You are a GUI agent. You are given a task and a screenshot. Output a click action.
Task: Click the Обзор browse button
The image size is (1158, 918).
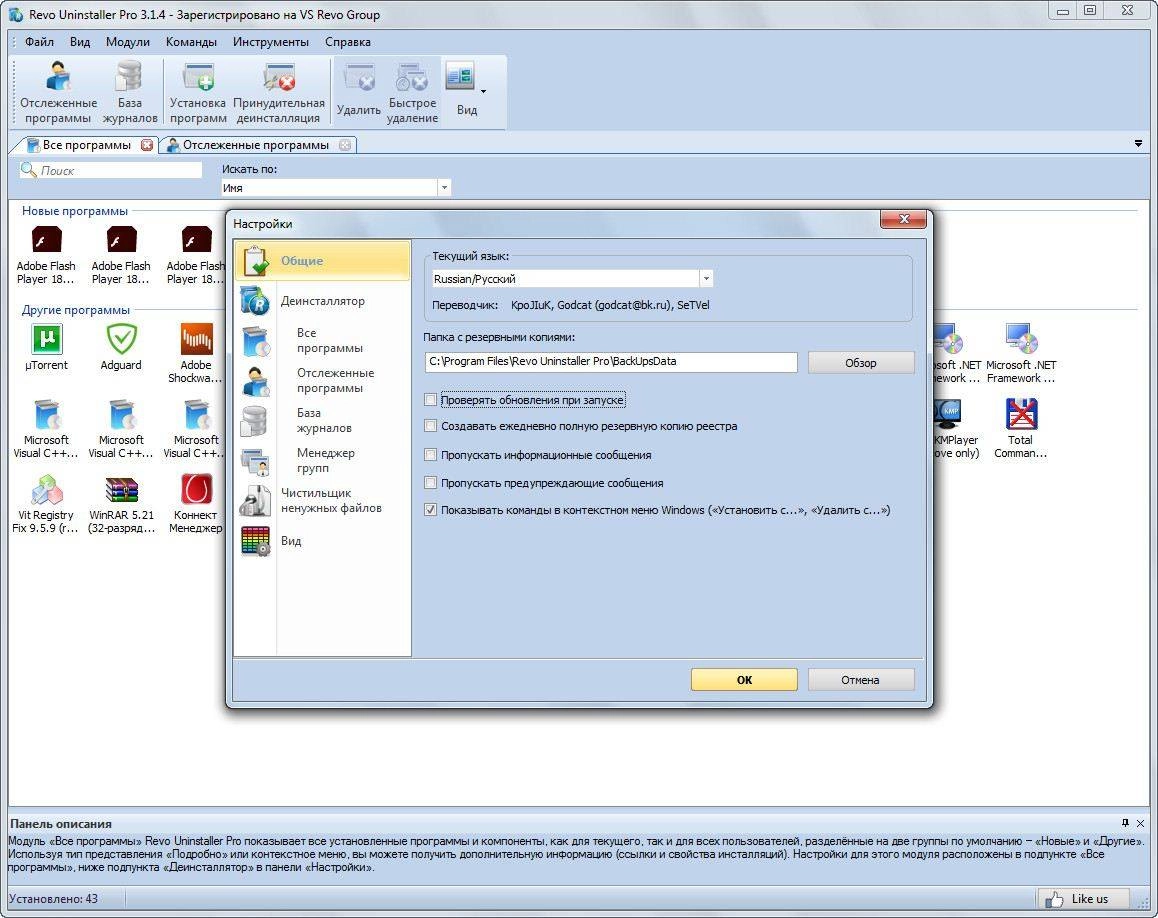click(x=861, y=363)
